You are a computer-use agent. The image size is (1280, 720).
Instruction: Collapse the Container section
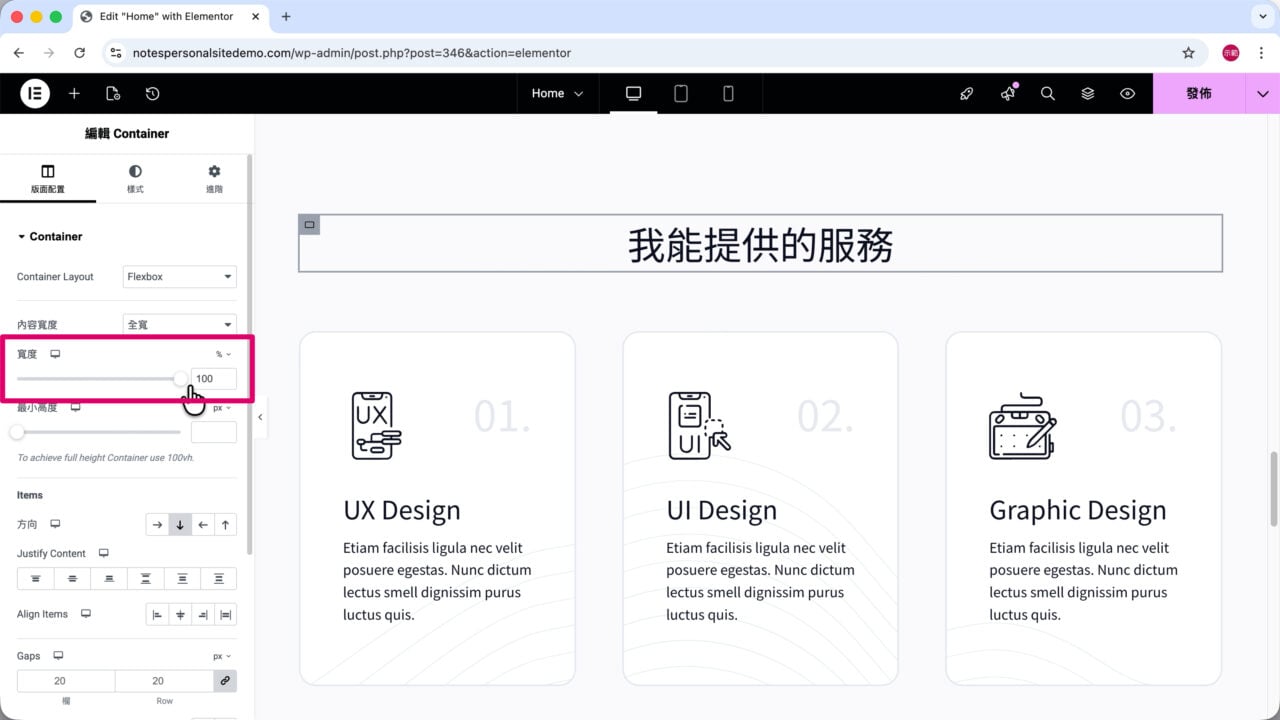tap(50, 236)
